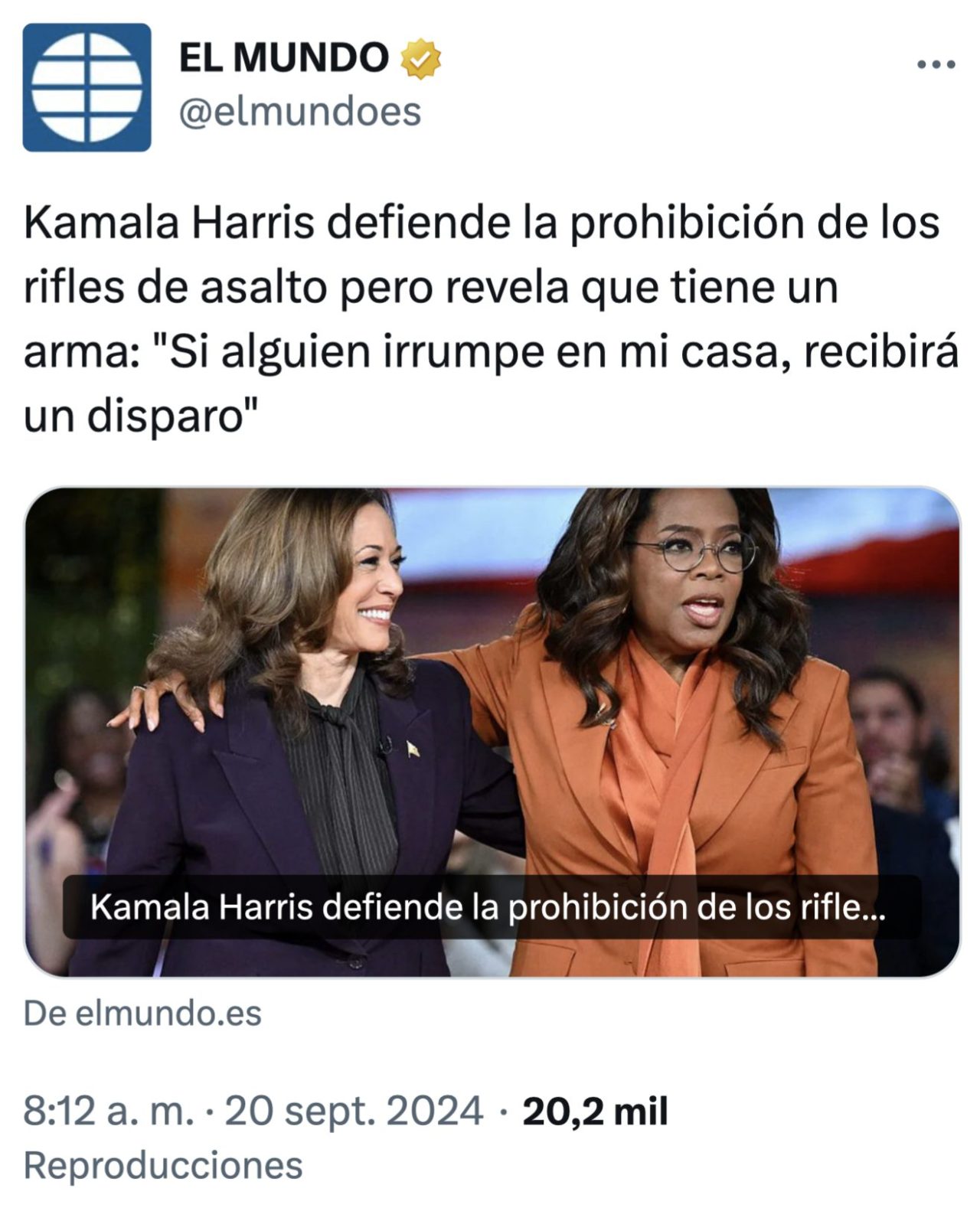This screenshot has width=980, height=1208.
Task: Click the Reproducciones label
Action: click(163, 1165)
